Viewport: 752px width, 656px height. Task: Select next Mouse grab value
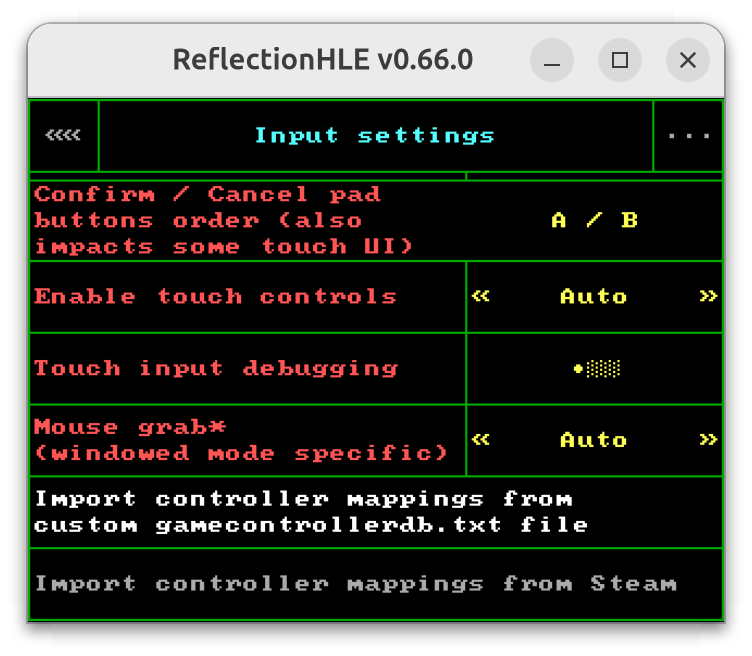click(708, 440)
